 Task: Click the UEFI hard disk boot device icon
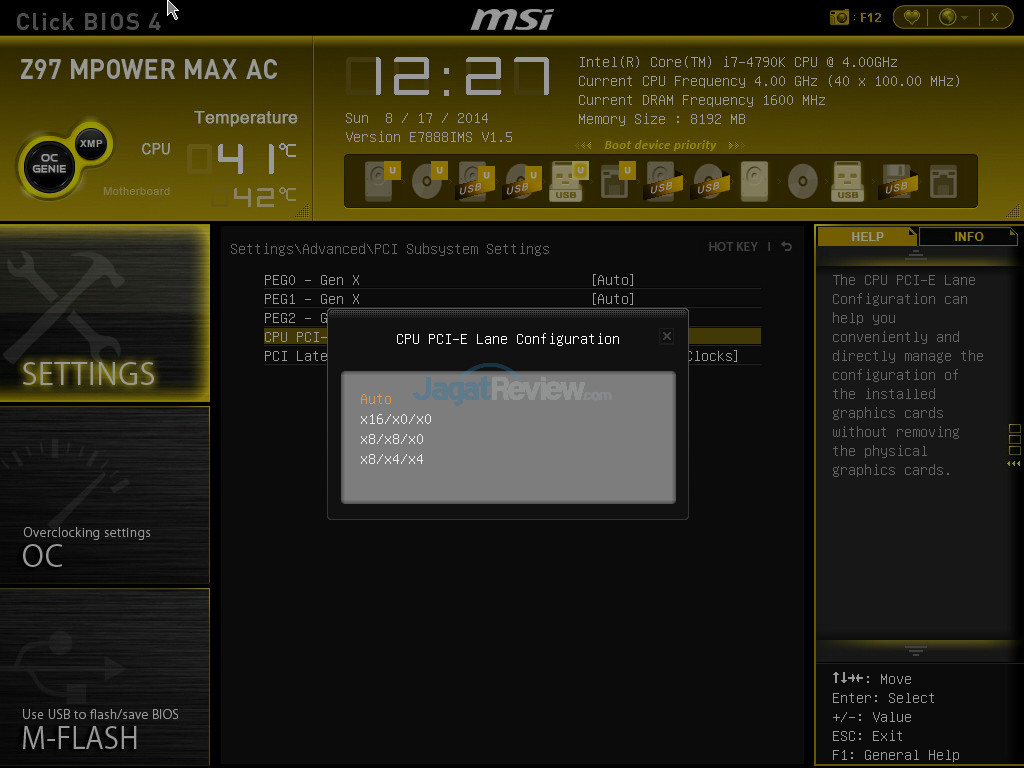pos(382,181)
